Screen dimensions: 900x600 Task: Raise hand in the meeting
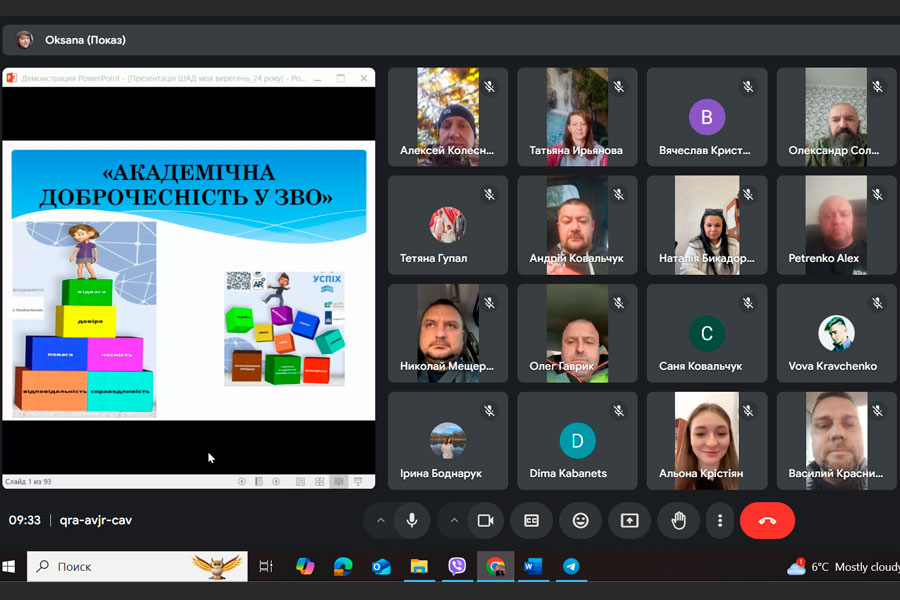click(678, 520)
